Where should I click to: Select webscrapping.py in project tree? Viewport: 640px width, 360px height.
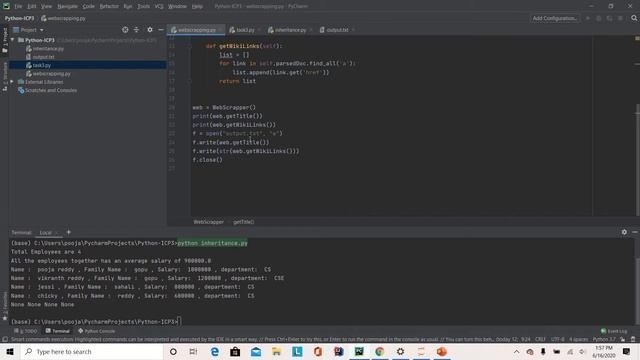tap(48, 73)
